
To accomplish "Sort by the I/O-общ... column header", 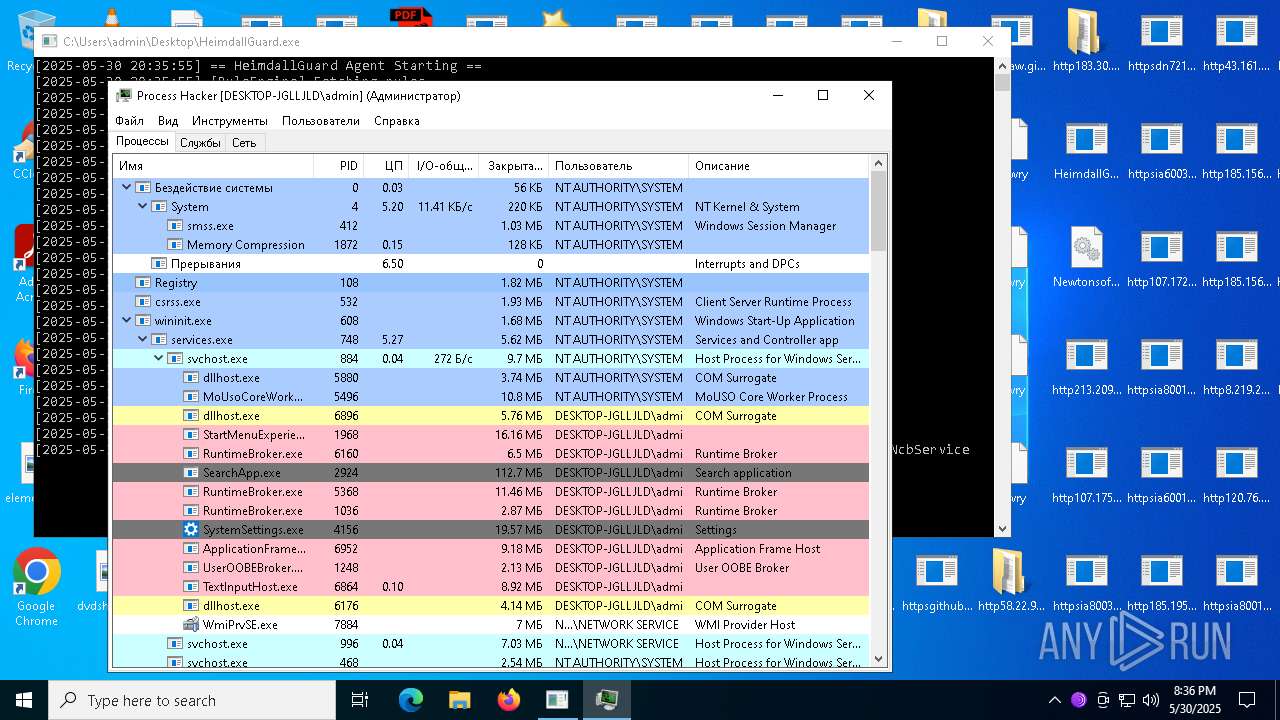I will tap(445, 166).
